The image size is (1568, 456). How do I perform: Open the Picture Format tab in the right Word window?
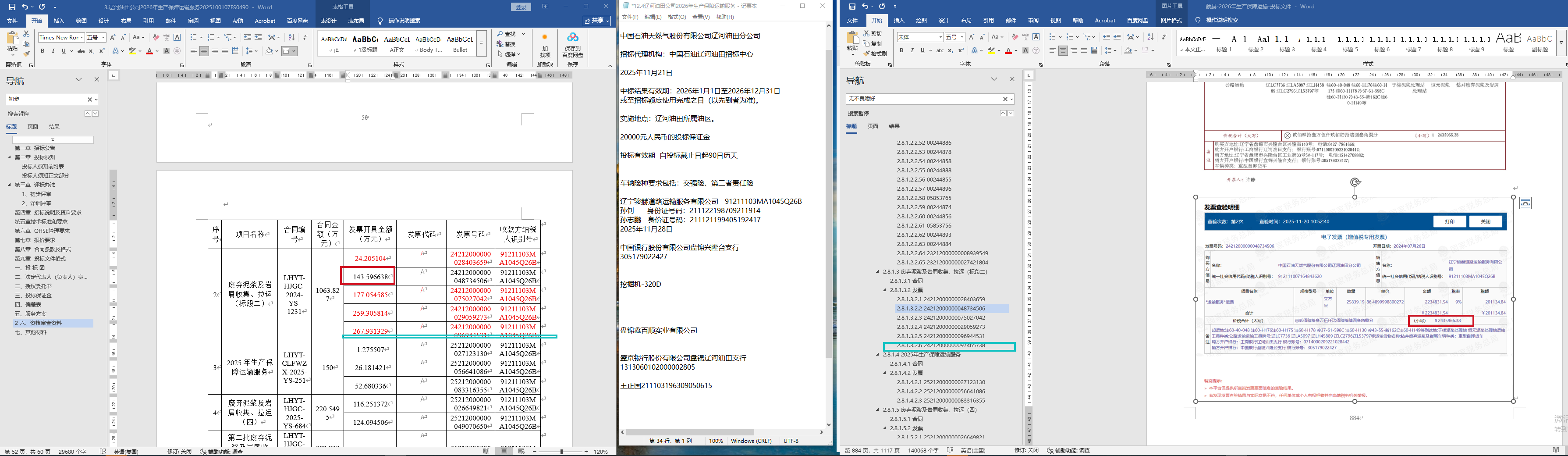point(1171,21)
